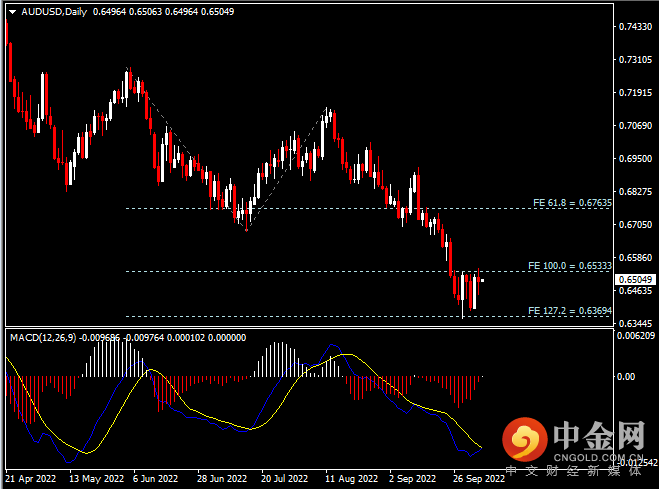This screenshot has width=659, height=489.
Task: Click the MACD zero level 0.00 label
Action: click(x=626, y=377)
